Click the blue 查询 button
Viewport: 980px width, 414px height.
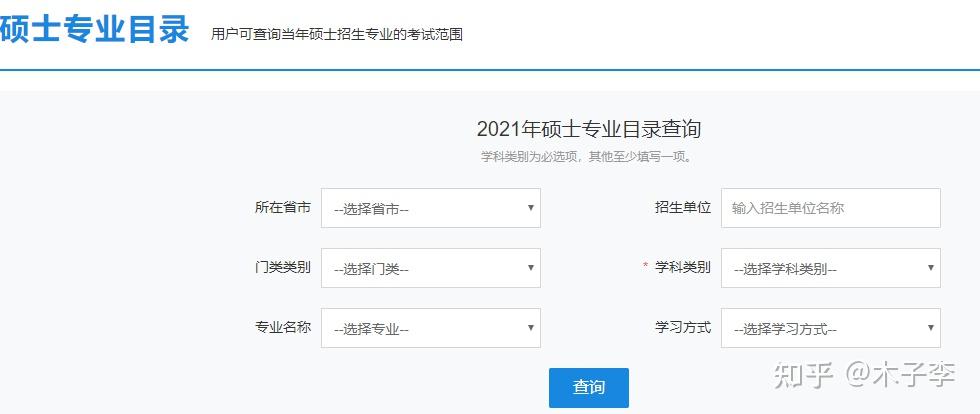(x=588, y=388)
